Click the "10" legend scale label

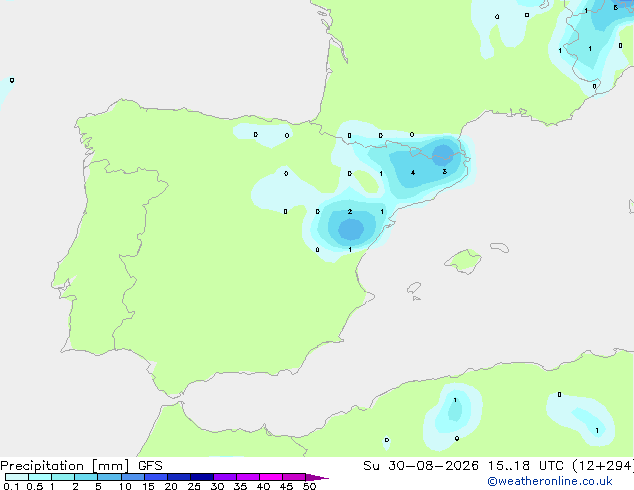125,486
